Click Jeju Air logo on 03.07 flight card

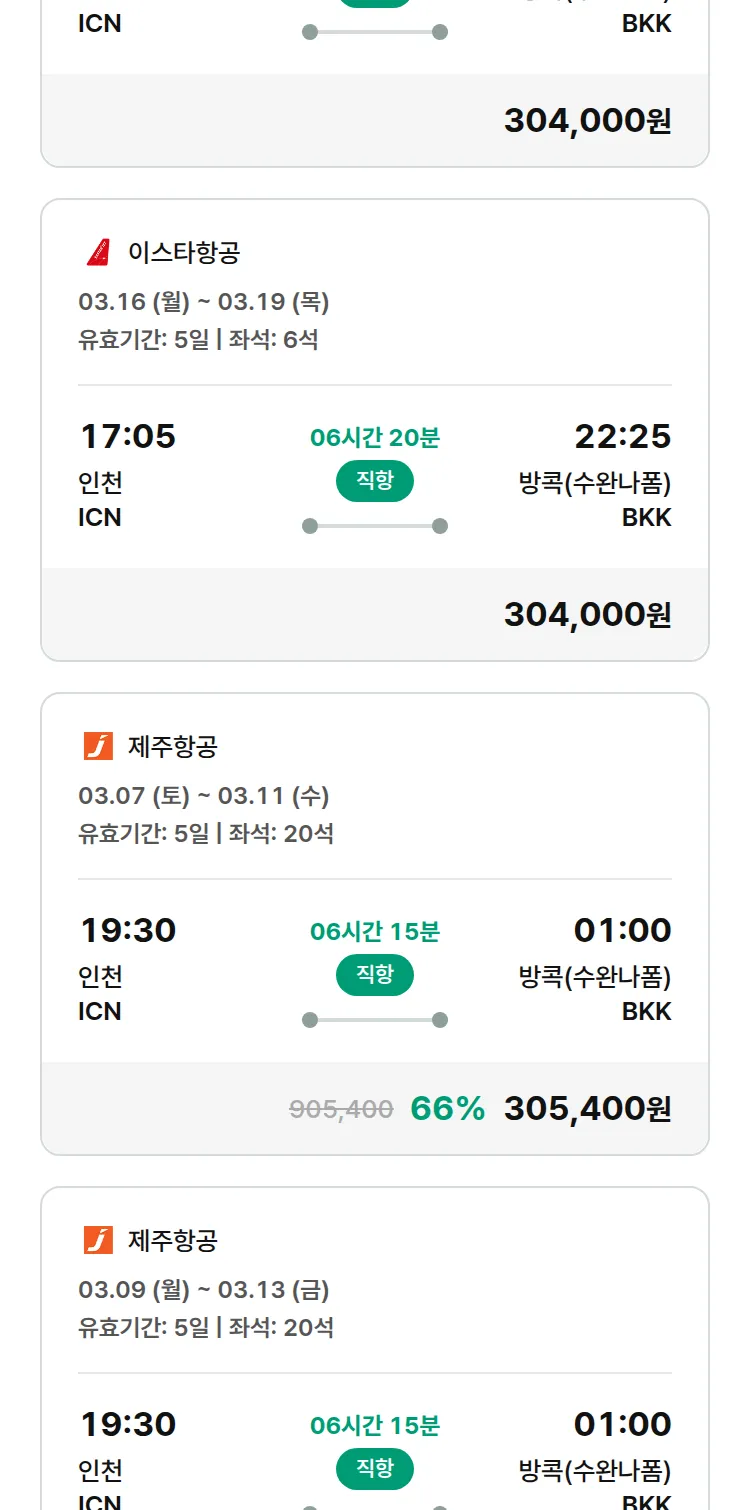pyautogui.click(x=98, y=746)
